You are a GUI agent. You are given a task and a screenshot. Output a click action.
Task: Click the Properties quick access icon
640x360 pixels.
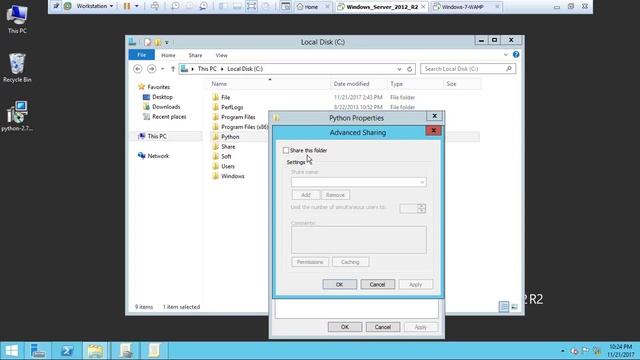pos(147,42)
